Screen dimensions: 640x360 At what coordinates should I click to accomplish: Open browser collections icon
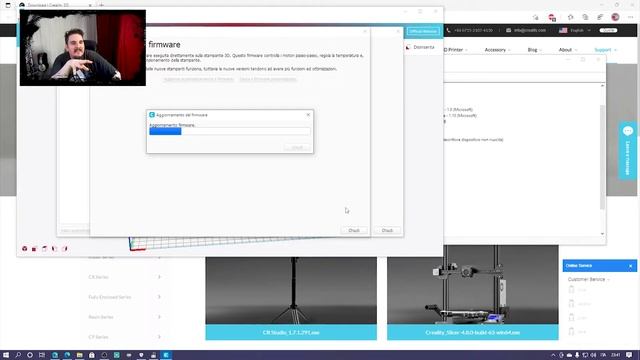coord(585,17)
